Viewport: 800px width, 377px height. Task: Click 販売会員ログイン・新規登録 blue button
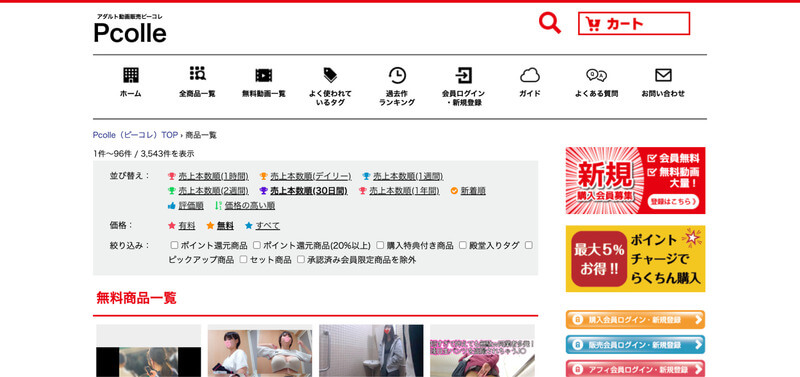[x=635, y=345]
